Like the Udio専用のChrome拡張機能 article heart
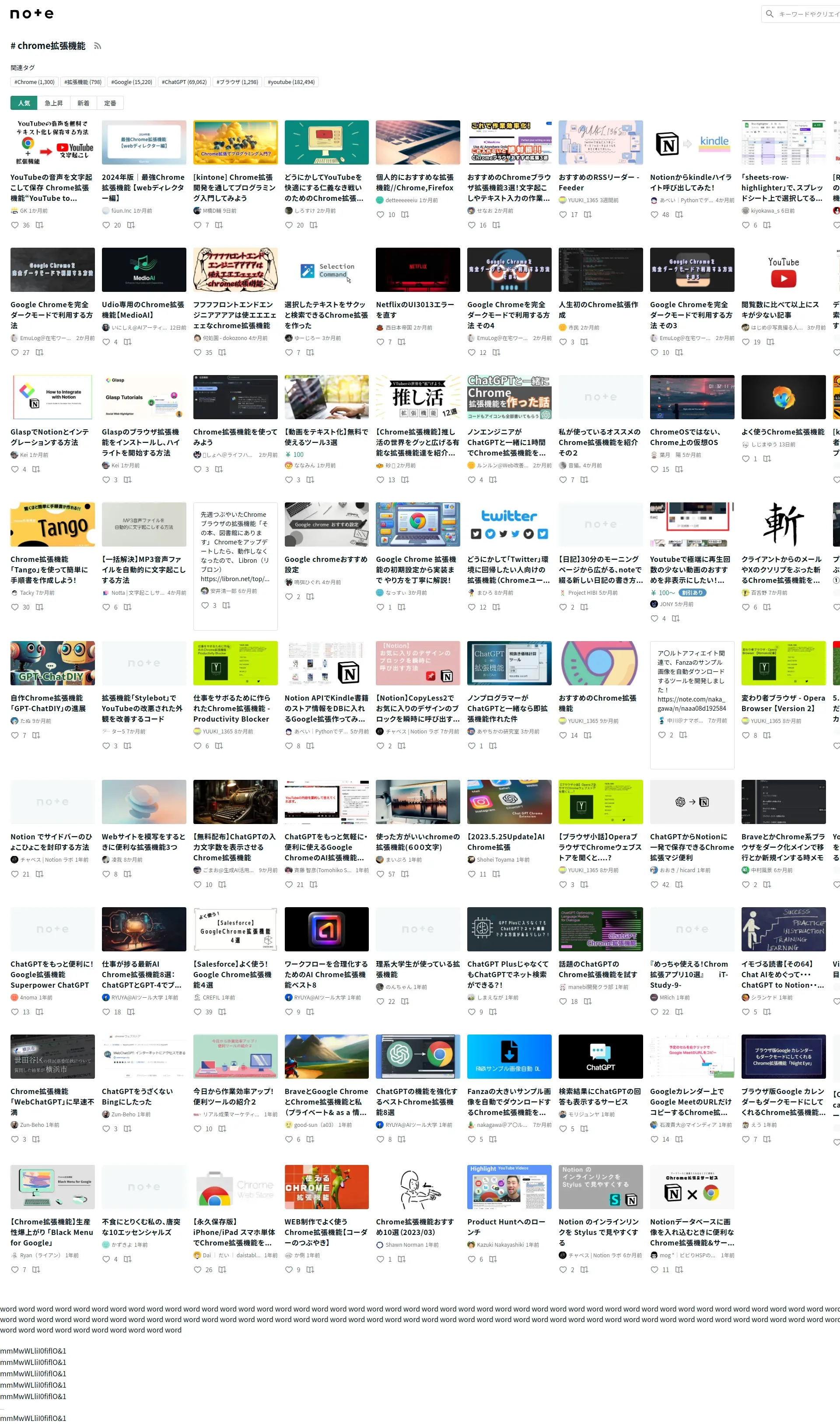The image size is (840, 1424). coord(106,342)
